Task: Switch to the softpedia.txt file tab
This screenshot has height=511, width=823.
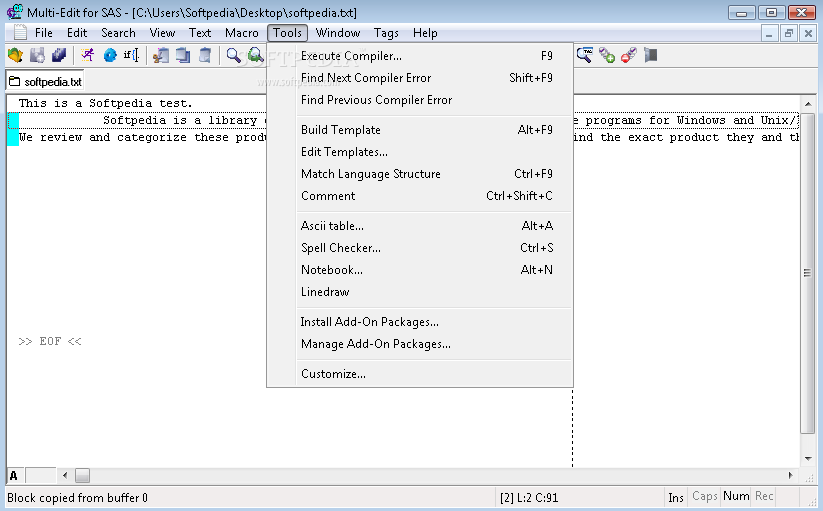Action: (x=45, y=81)
